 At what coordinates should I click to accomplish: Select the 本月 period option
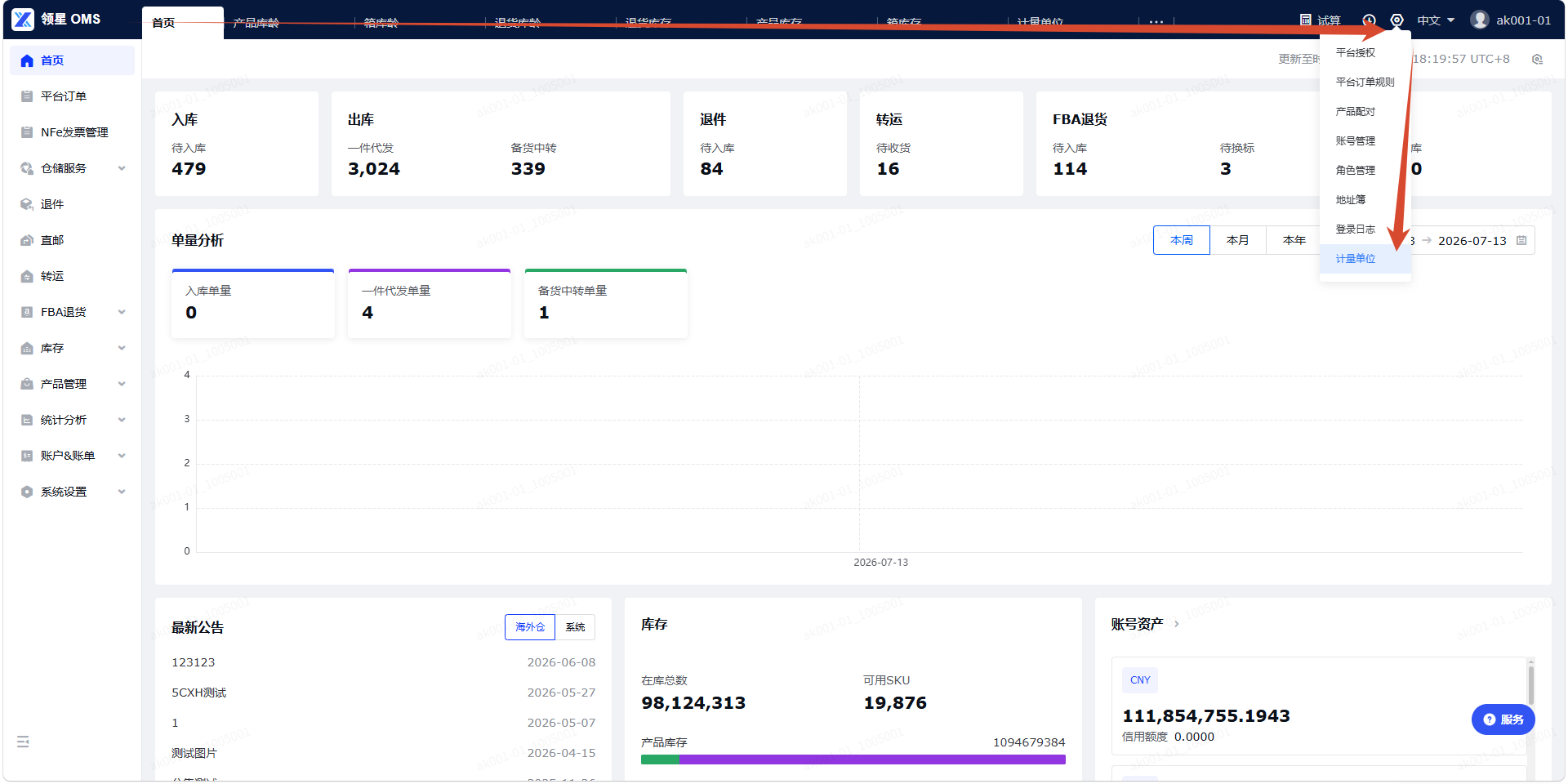coord(1238,240)
